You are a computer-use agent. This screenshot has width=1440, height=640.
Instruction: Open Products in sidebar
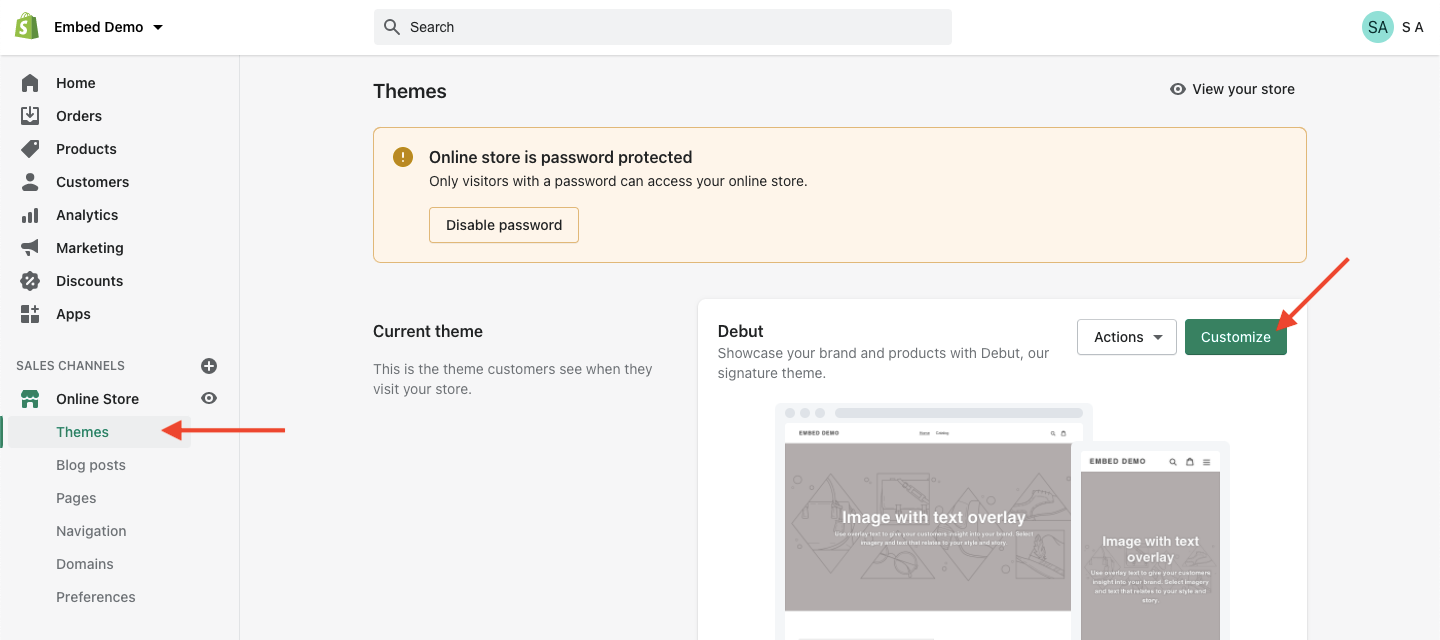point(86,149)
